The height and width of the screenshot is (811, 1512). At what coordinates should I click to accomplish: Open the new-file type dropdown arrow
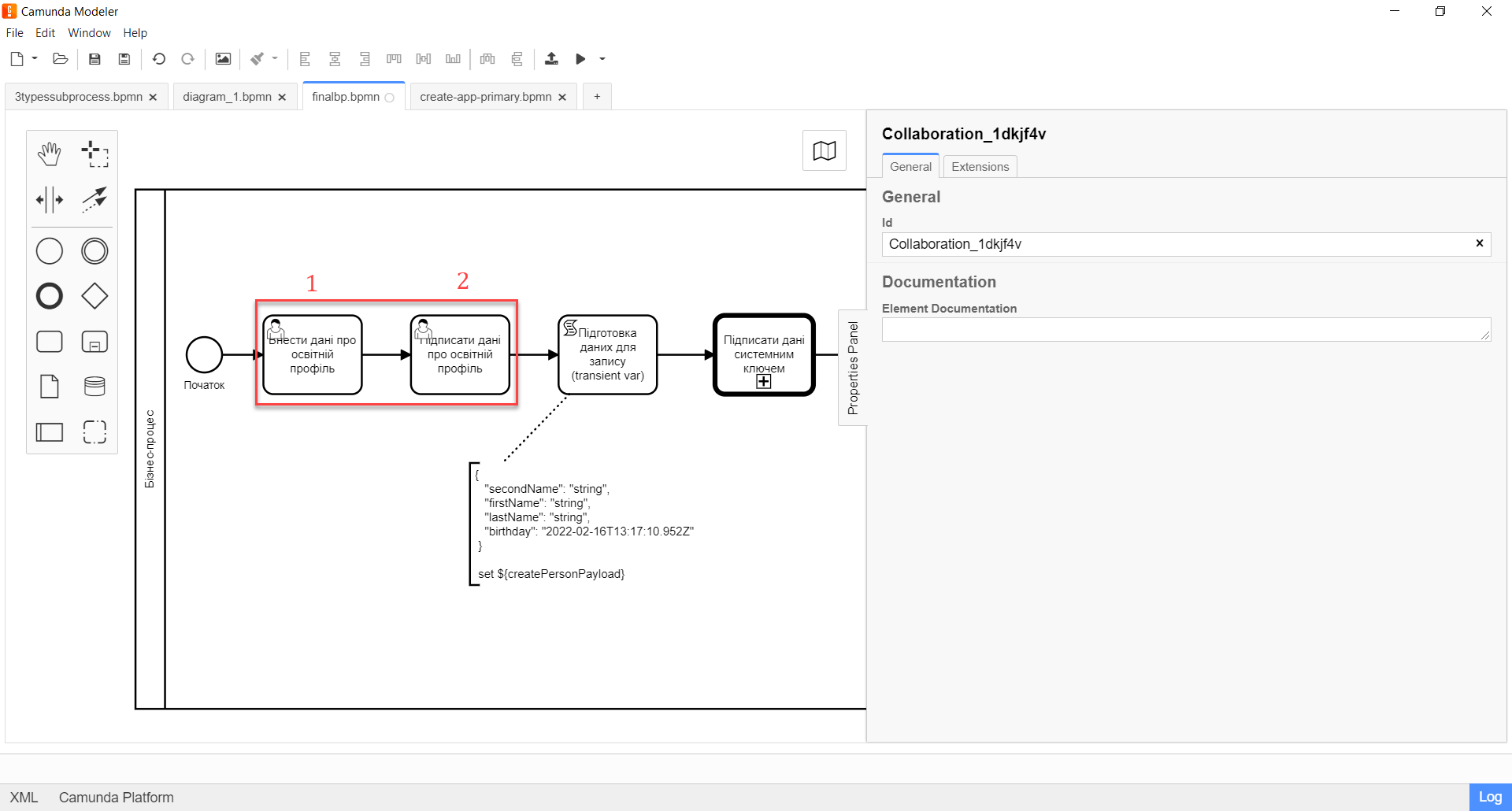35,59
